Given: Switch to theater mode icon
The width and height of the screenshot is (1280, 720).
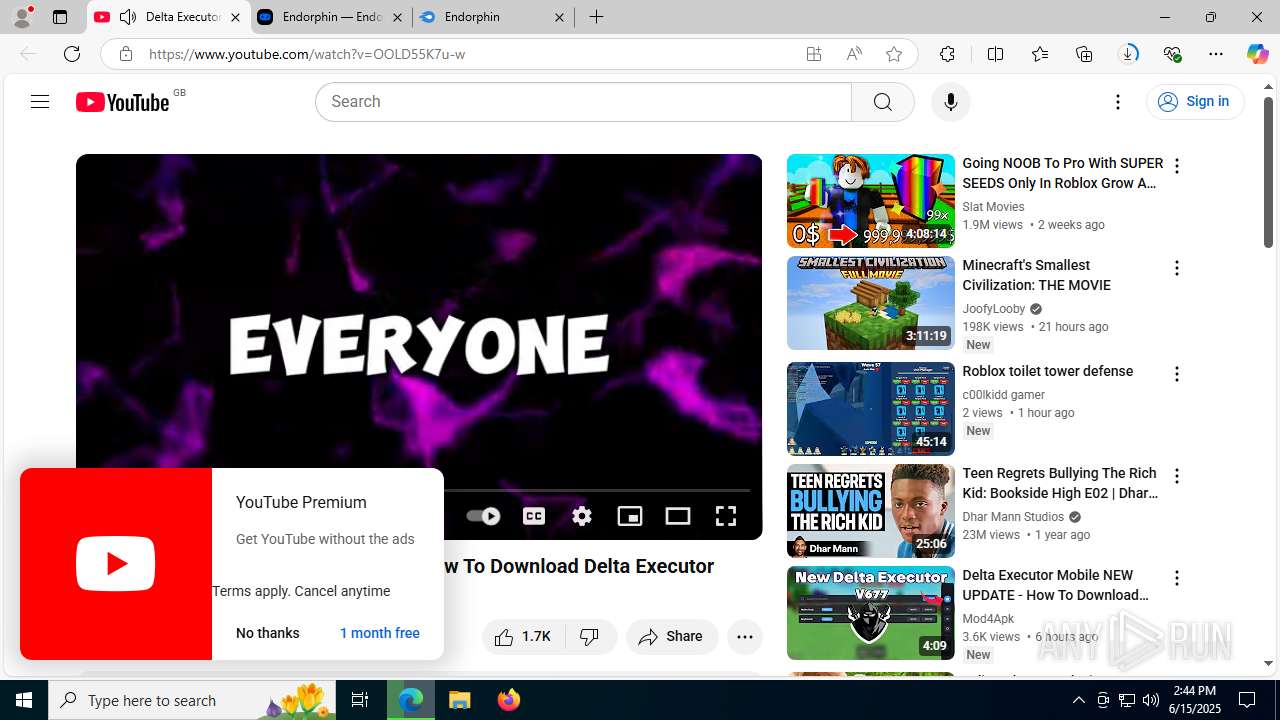Looking at the screenshot, I should tap(678, 516).
